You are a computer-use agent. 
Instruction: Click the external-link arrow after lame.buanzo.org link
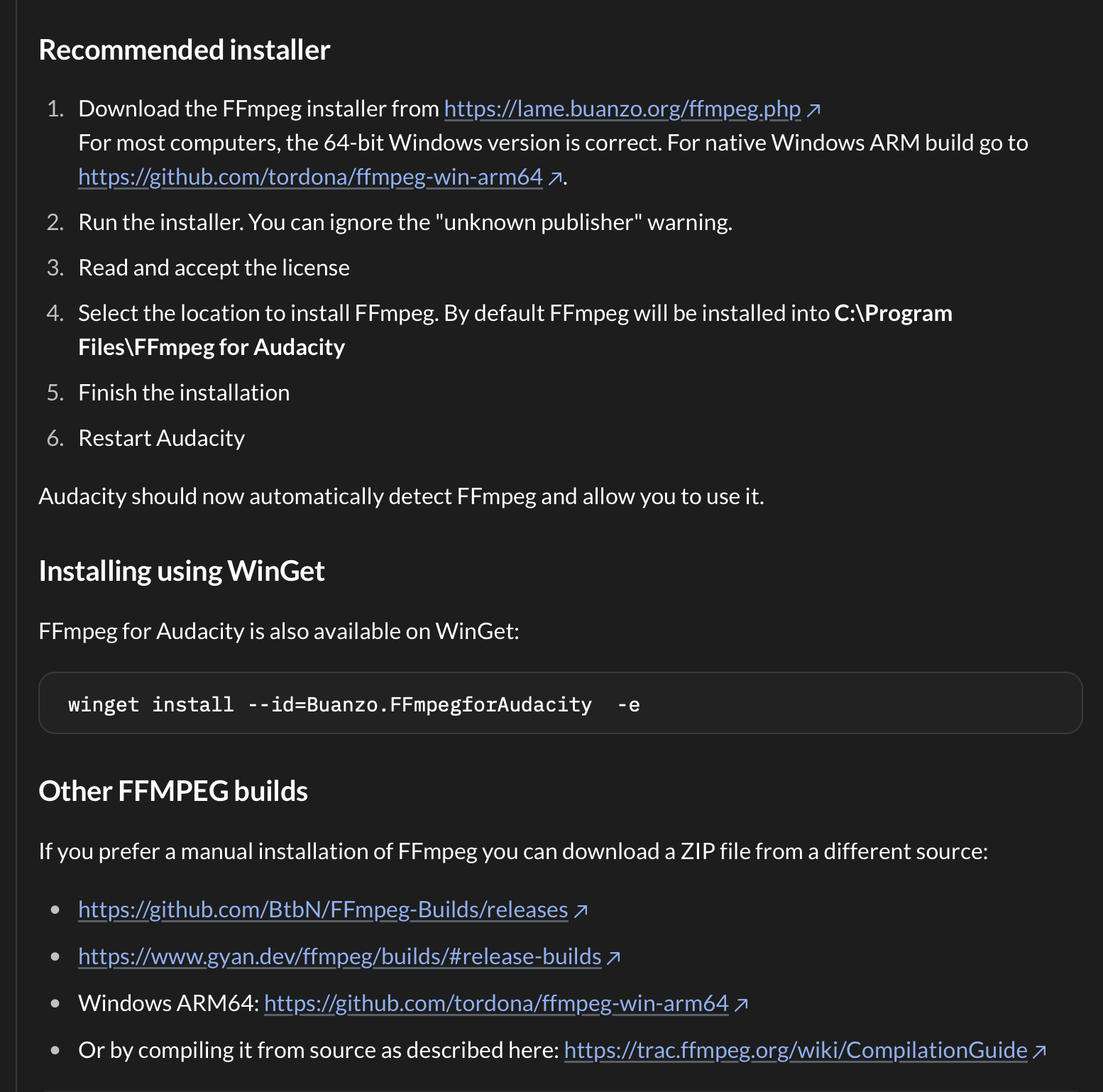[814, 110]
